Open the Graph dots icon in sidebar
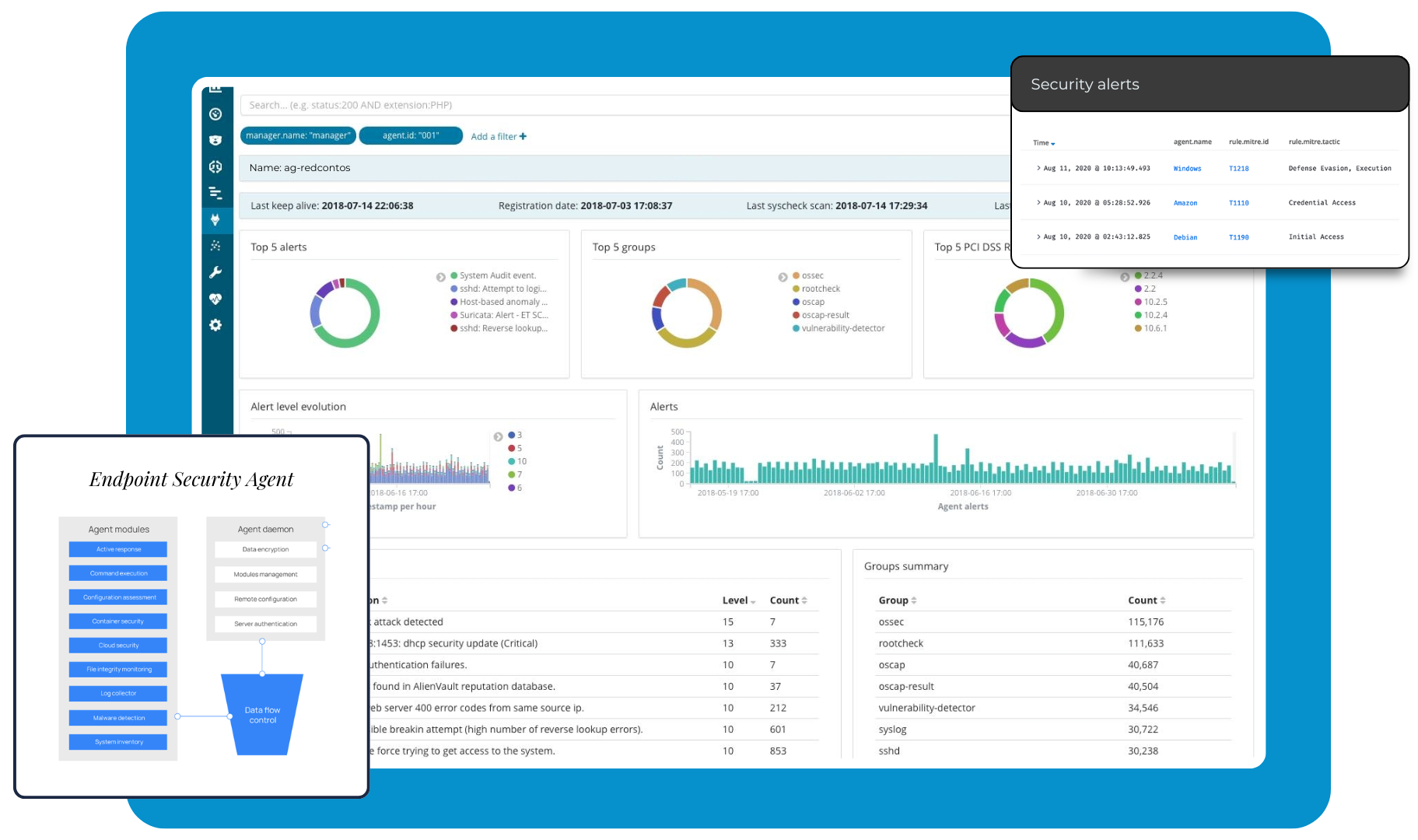The height and width of the screenshot is (840, 1418). tap(215, 246)
